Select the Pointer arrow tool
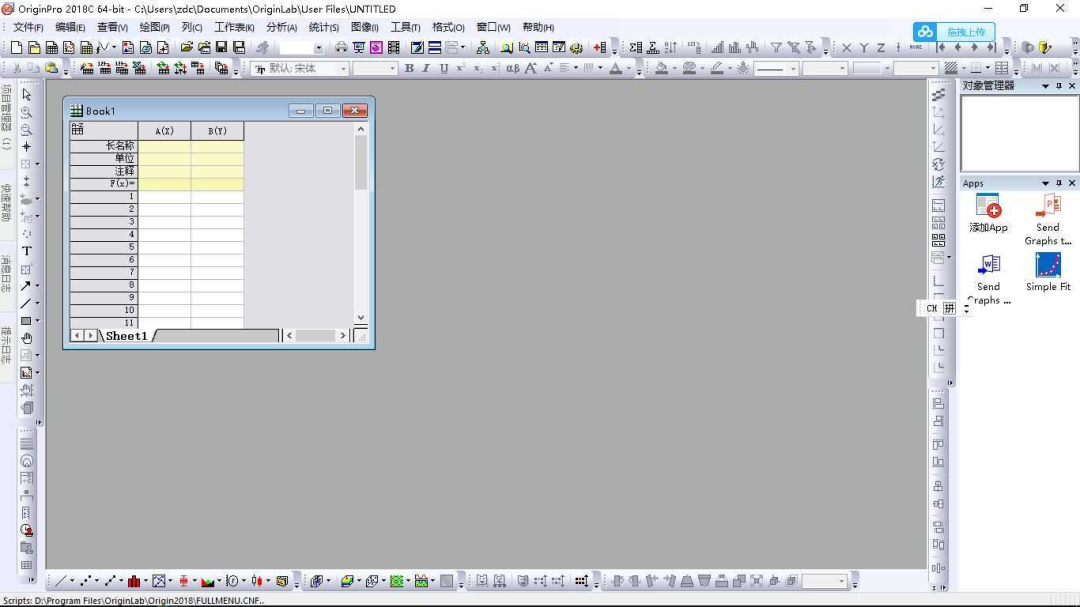This screenshot has height=607, width=1080. (x=27, y=94)
